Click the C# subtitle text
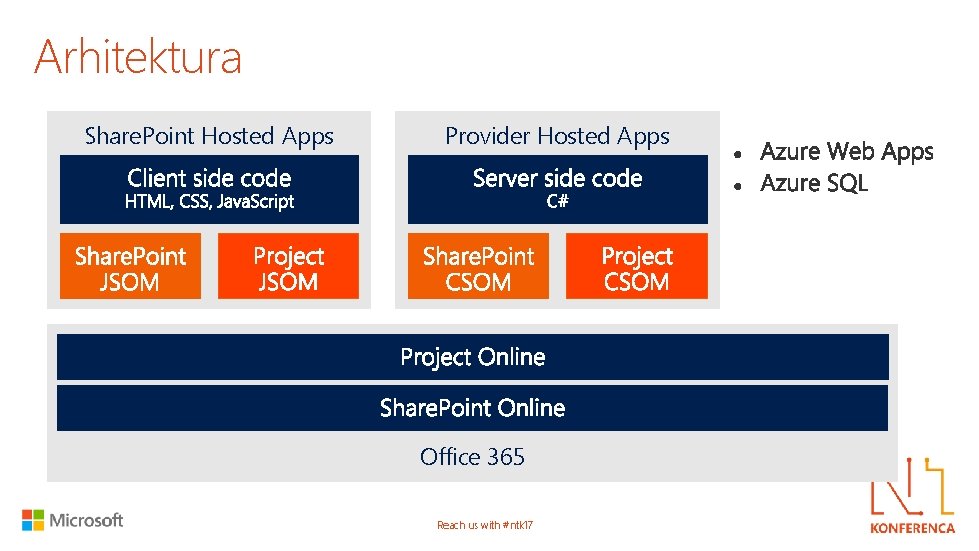The image size is (979, 551). pyautogui.click(x=557, y=201)
